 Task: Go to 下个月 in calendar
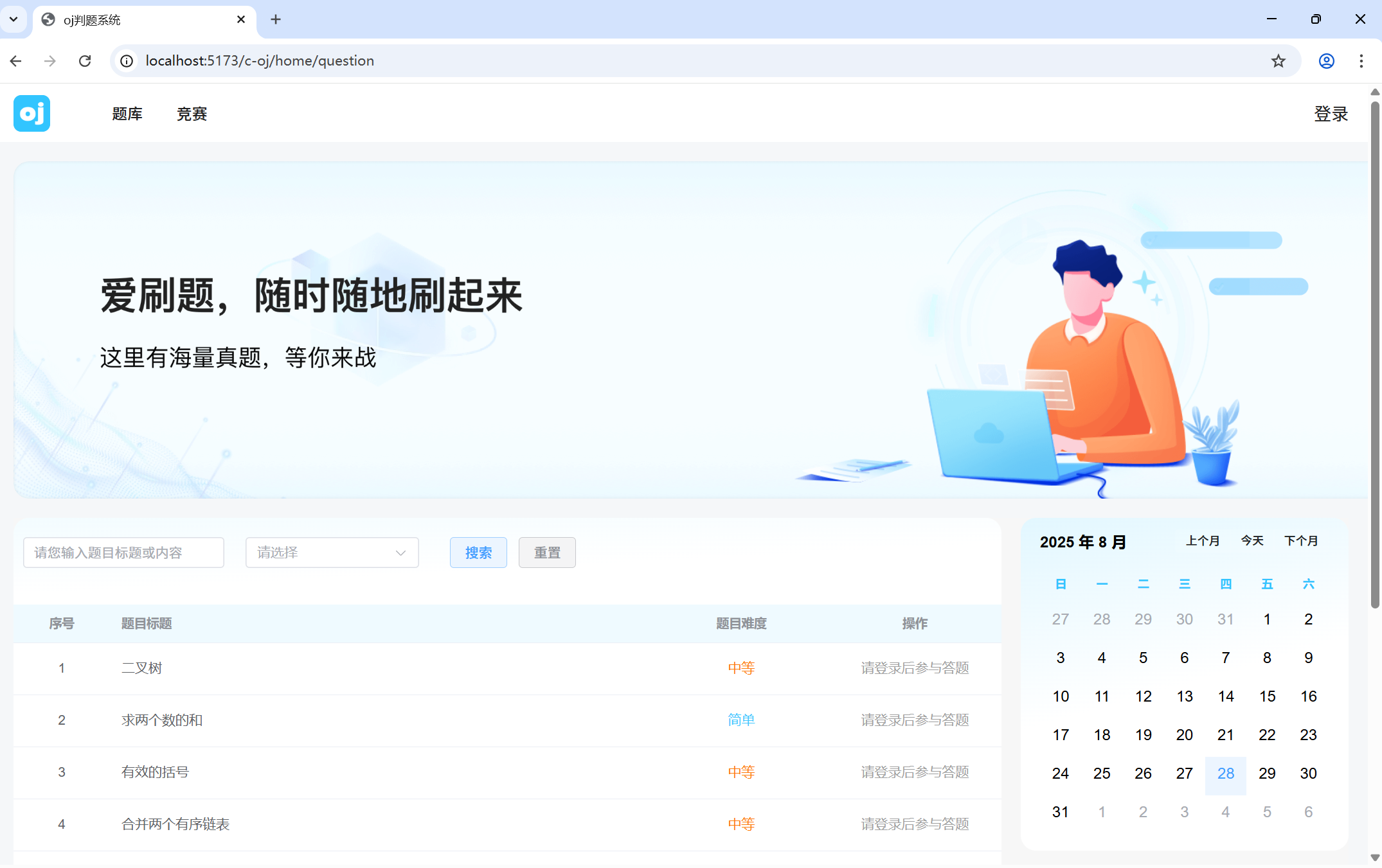[x=1301, y=541]
